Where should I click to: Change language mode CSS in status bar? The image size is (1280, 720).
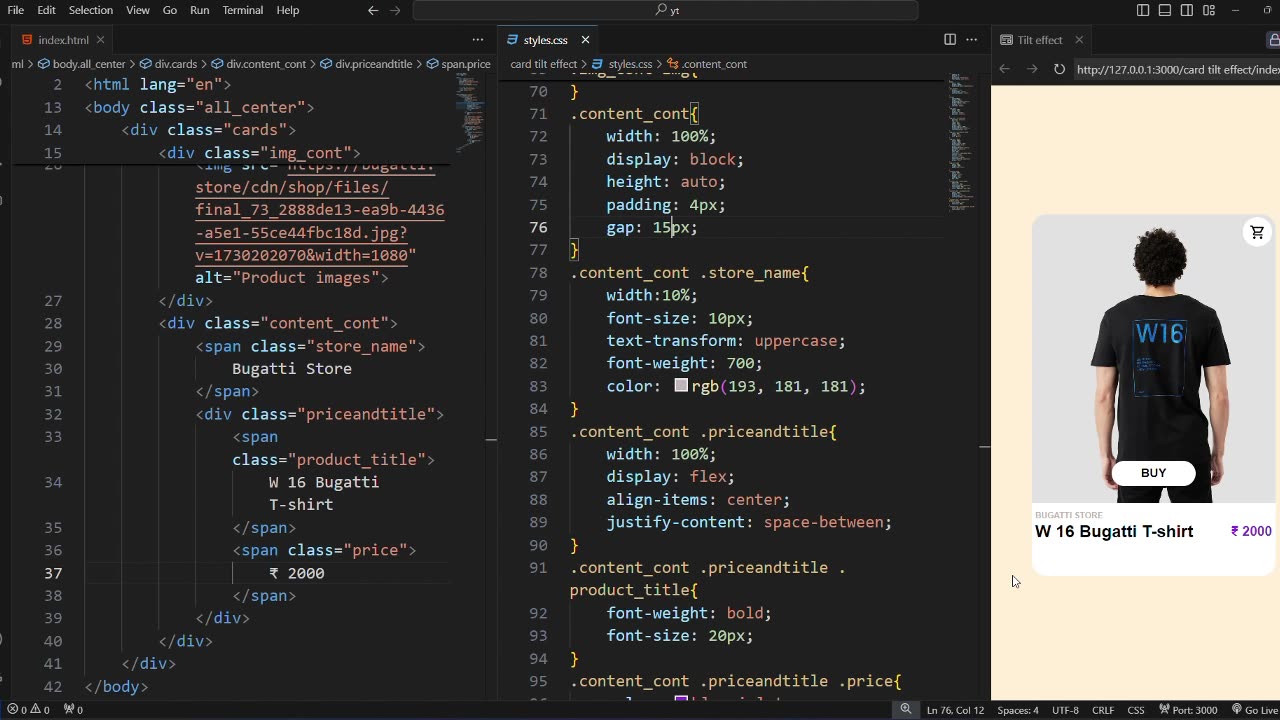click(1136, 710)
